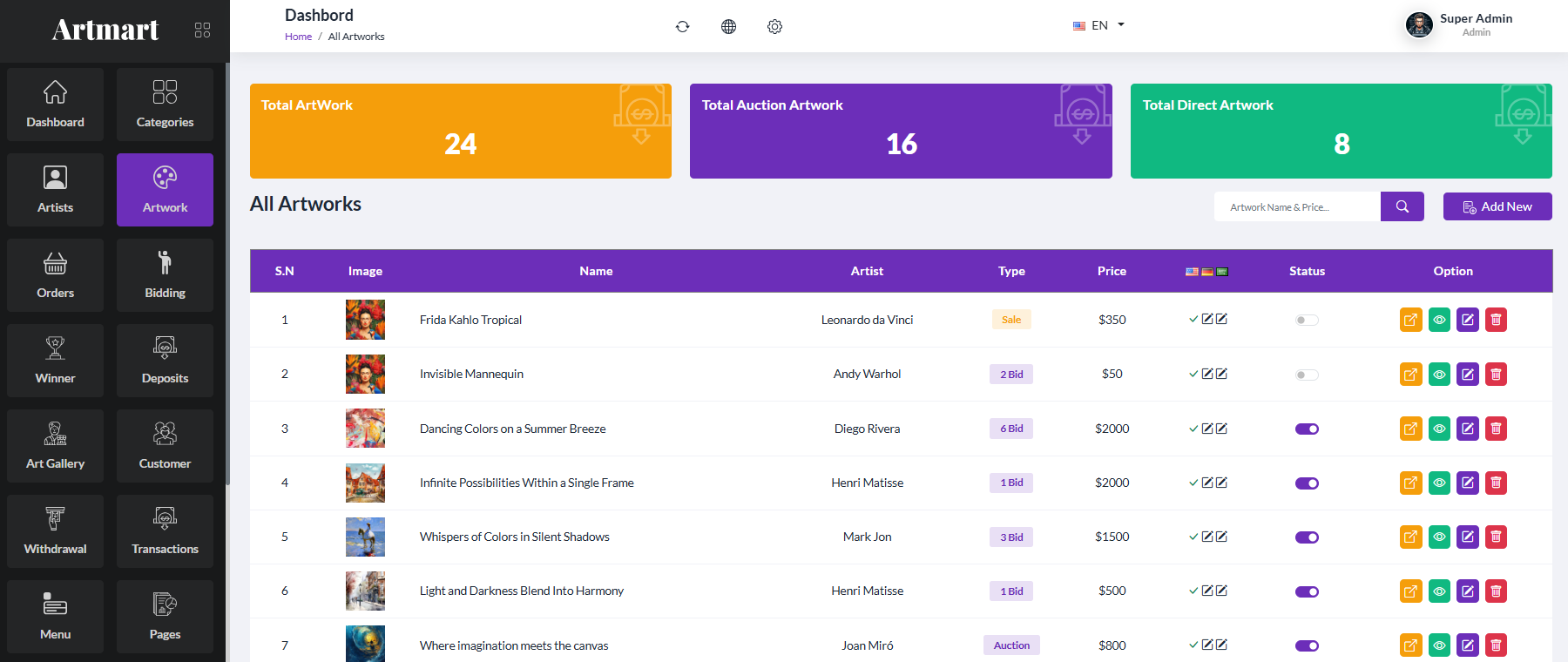Disable status toggle for Infinite Possibilities Within a Single Frame

1307,483
